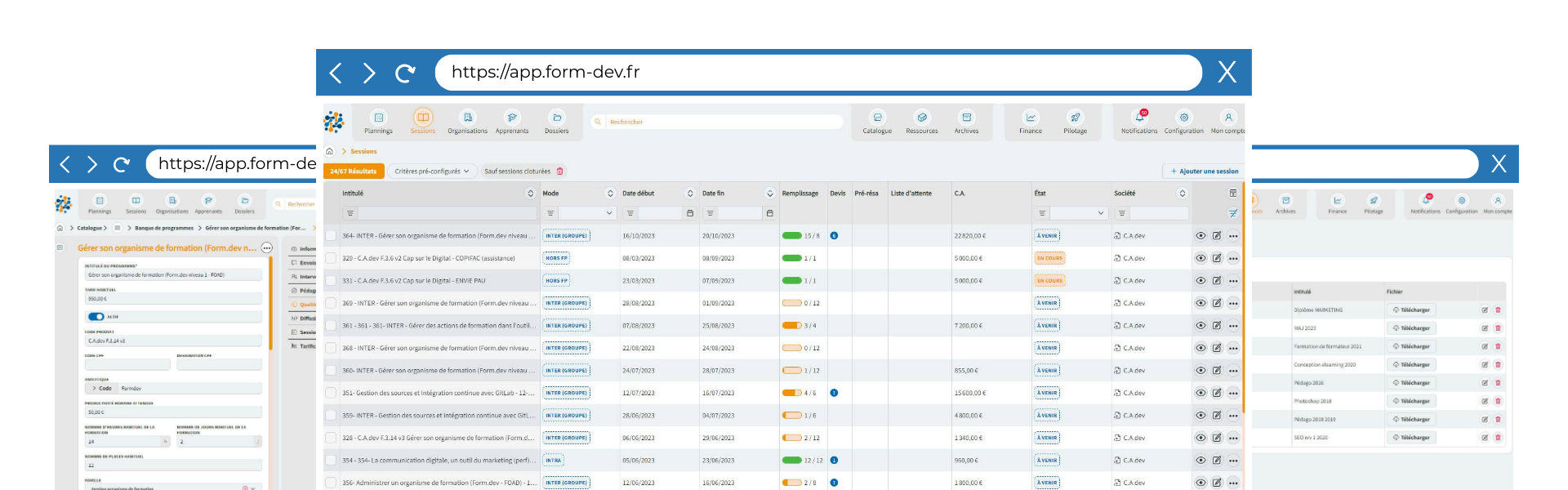Edit session 329 with pencil icon
The height and width of the screenshot is (490, 1568).
(x=1217, y=258)
